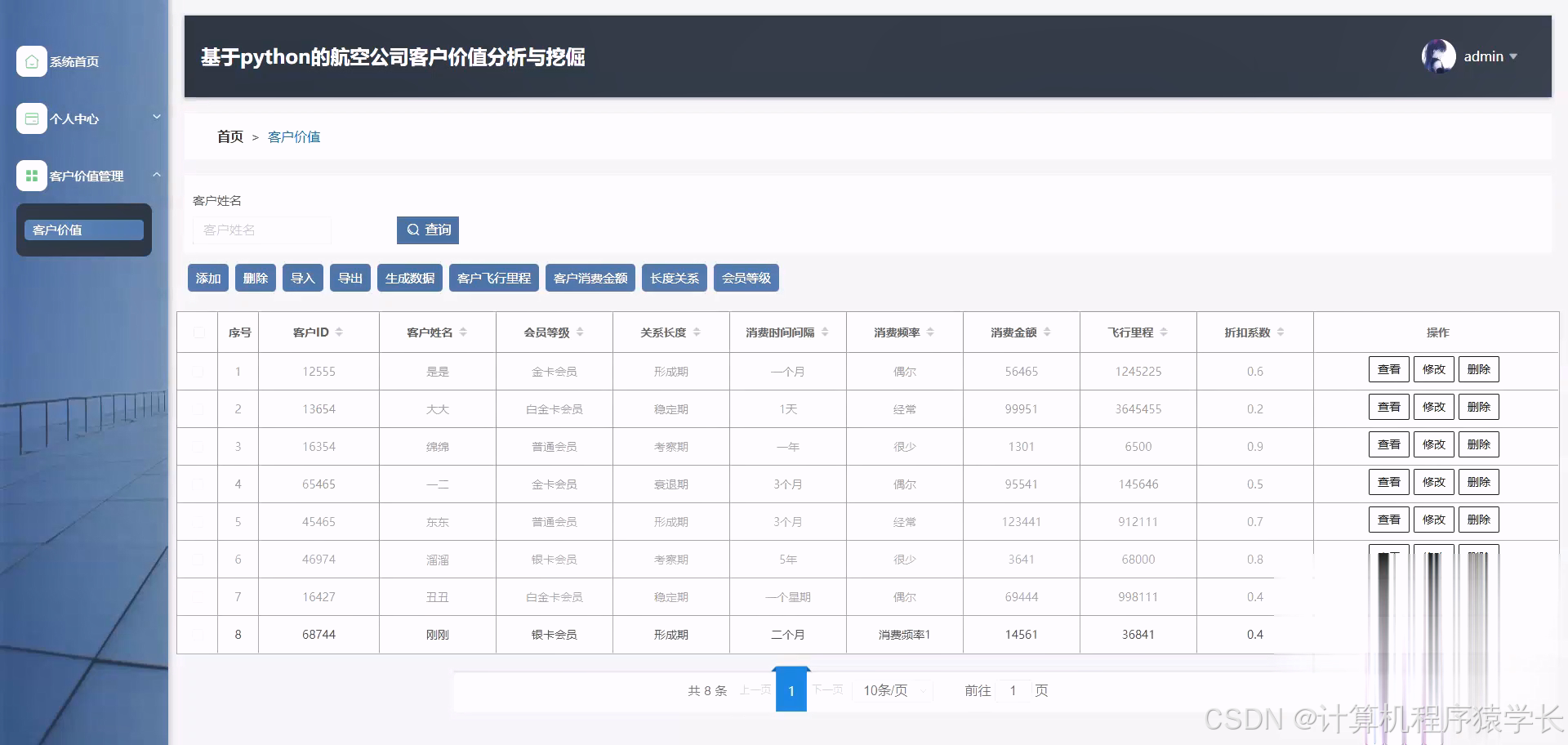1568x745 pixels.
Task: Sort the 飞行里程 column
Action: click(1166, 332)
